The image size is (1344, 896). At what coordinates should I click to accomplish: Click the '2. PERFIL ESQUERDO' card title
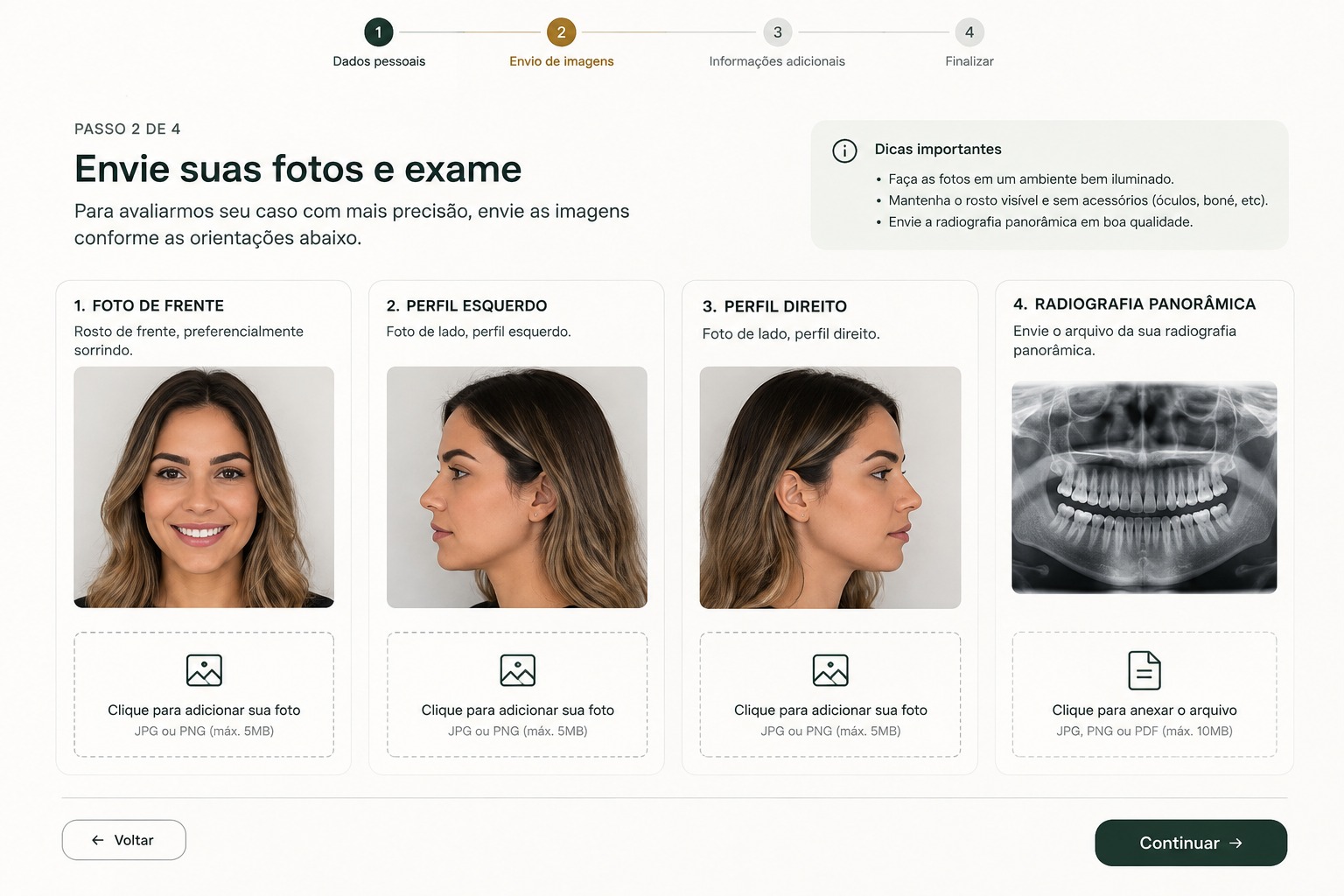pyautogui.click(x=466, y=305)
